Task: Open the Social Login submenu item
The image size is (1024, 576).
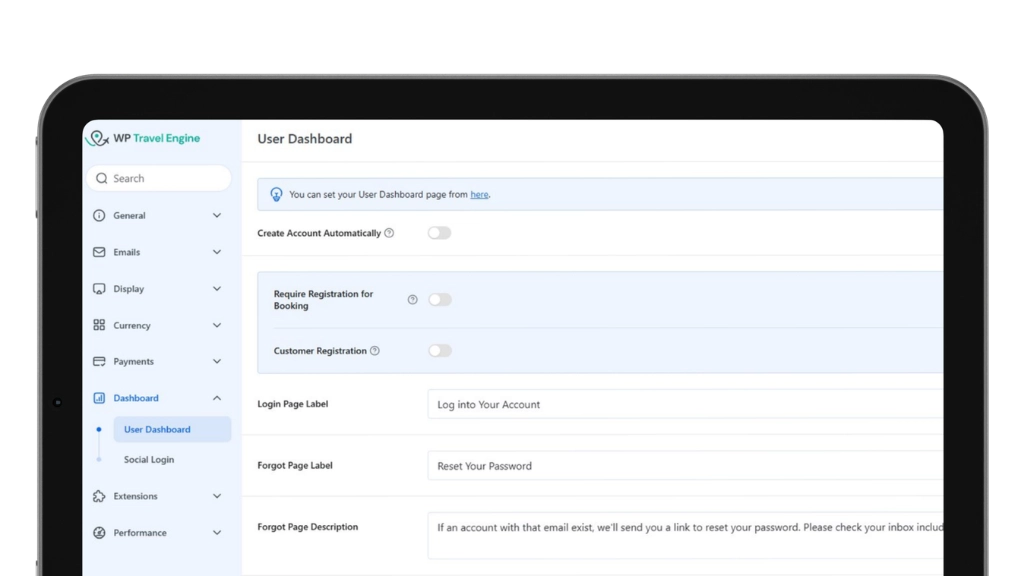Action: tap(149, 460)
